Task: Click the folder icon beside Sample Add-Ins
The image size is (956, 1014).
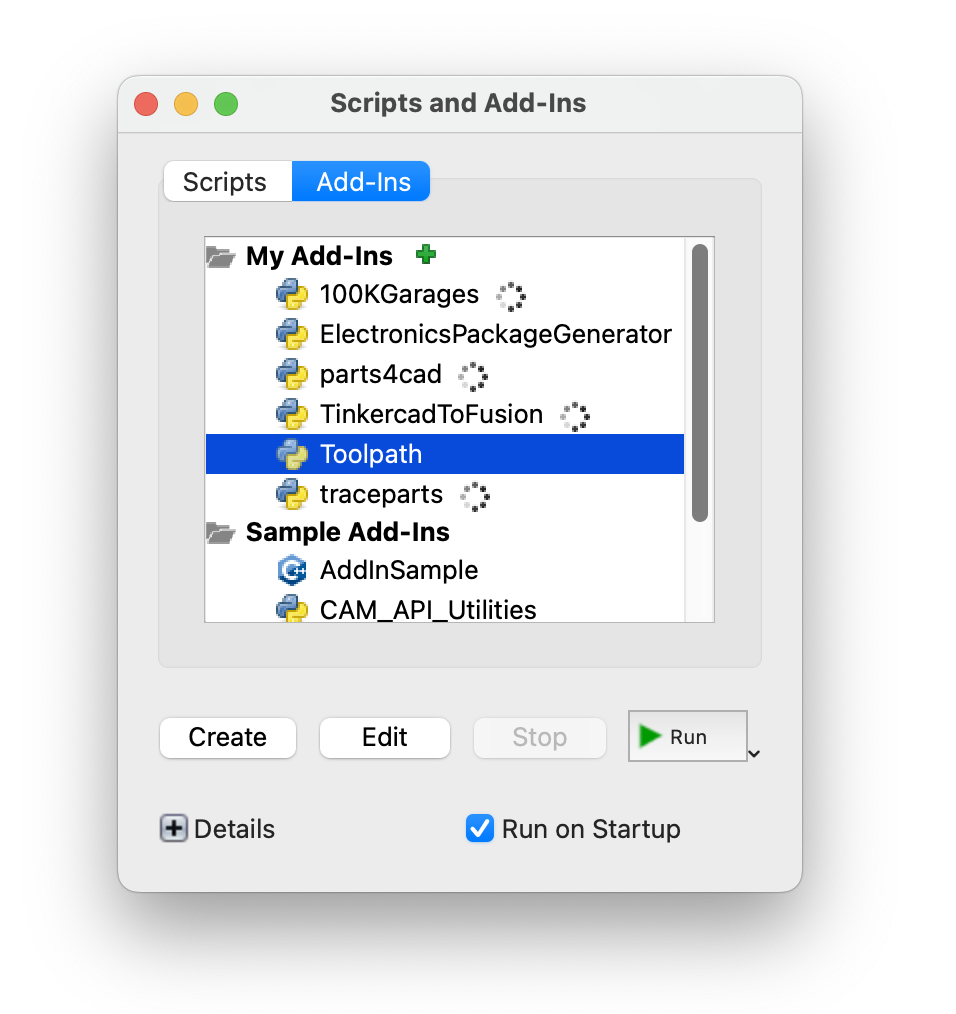Action: point(221,532)
